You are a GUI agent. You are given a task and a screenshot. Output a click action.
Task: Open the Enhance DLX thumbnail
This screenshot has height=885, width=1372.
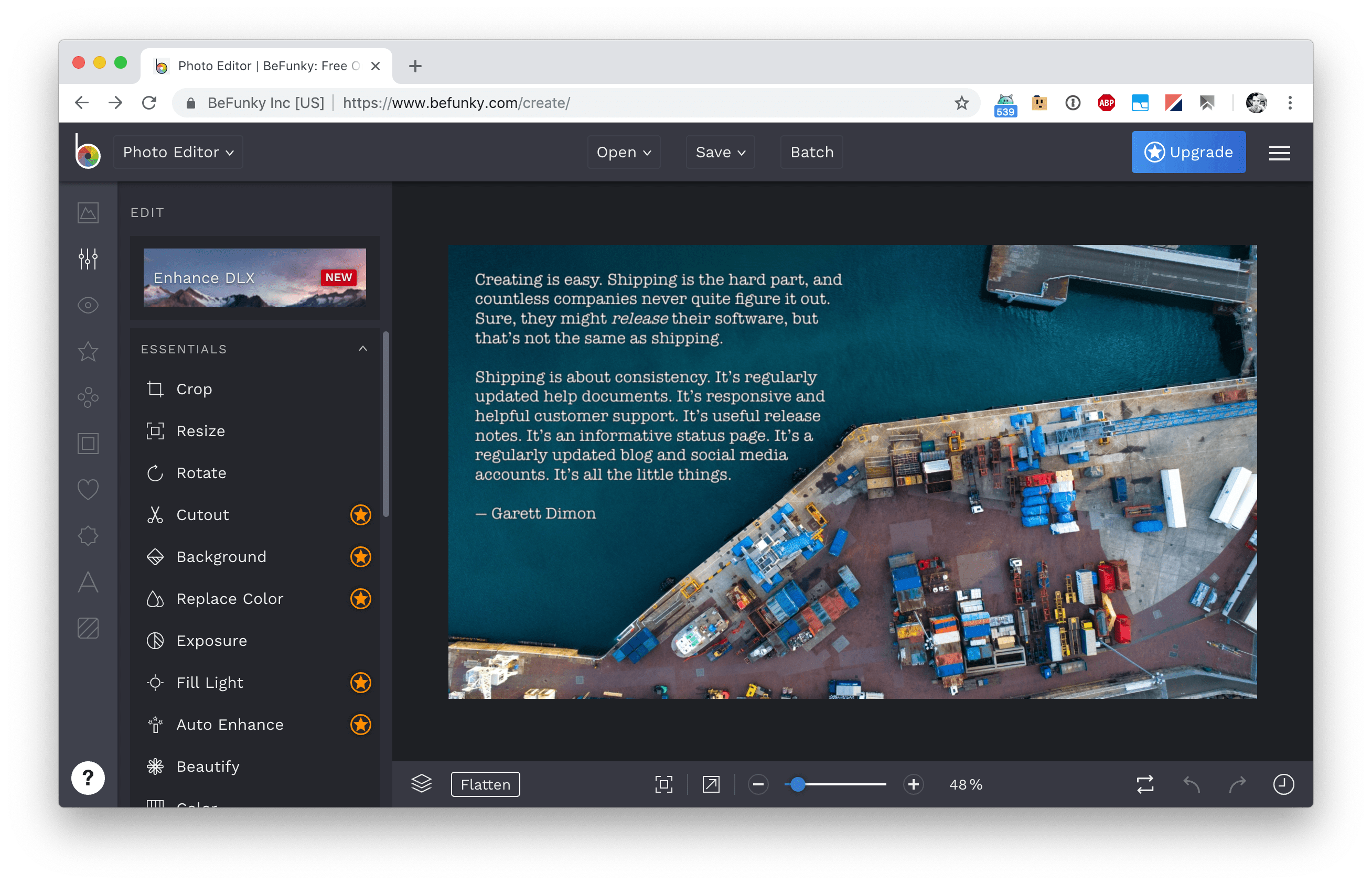coord(254,278)
